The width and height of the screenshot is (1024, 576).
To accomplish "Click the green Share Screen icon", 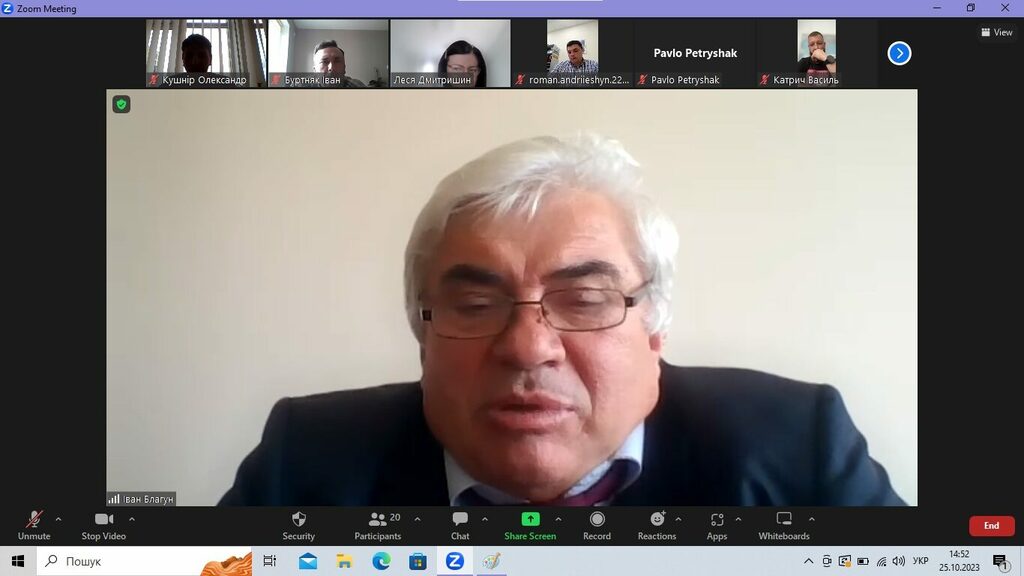I will [x=530, y=519].
